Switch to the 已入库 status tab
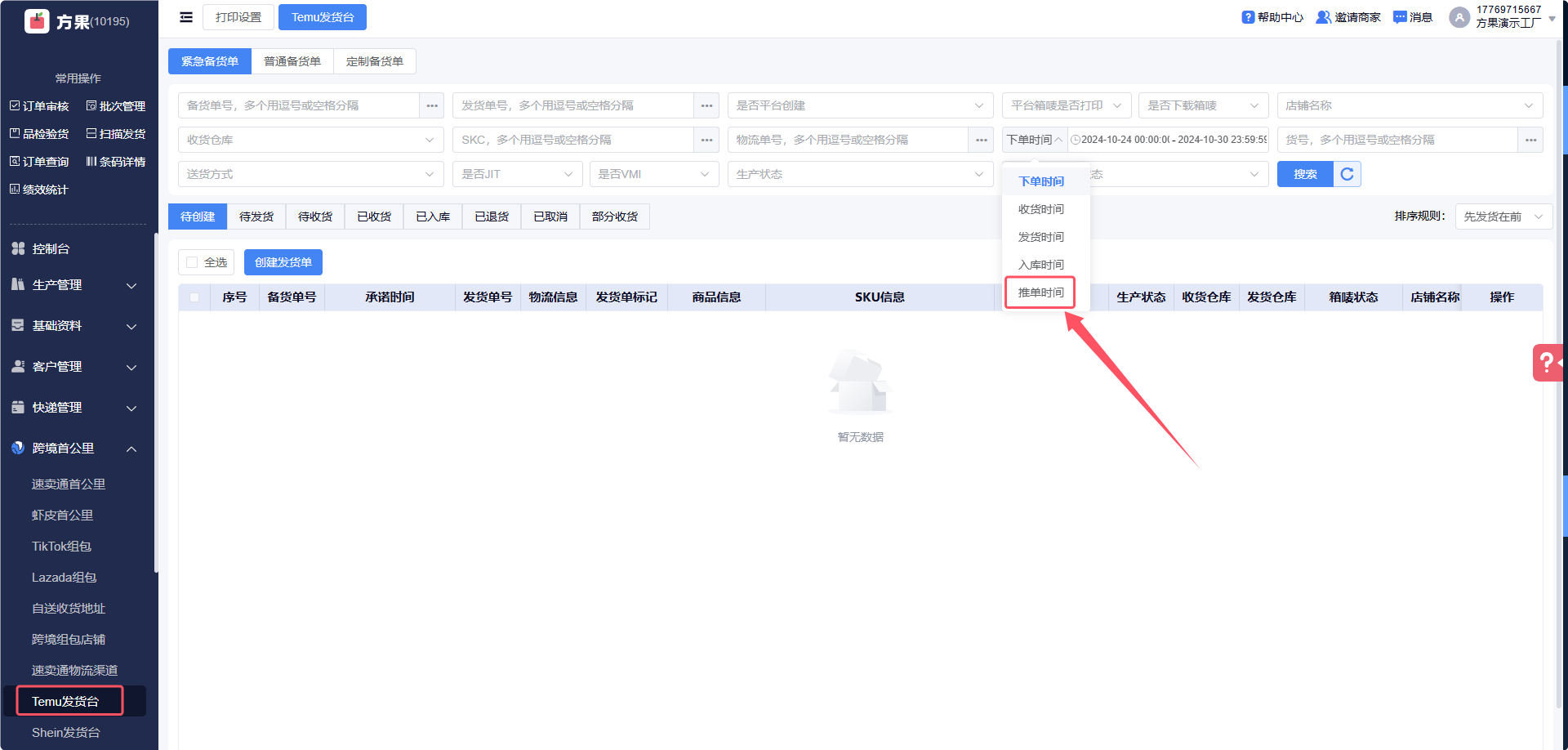 [433, 217]
